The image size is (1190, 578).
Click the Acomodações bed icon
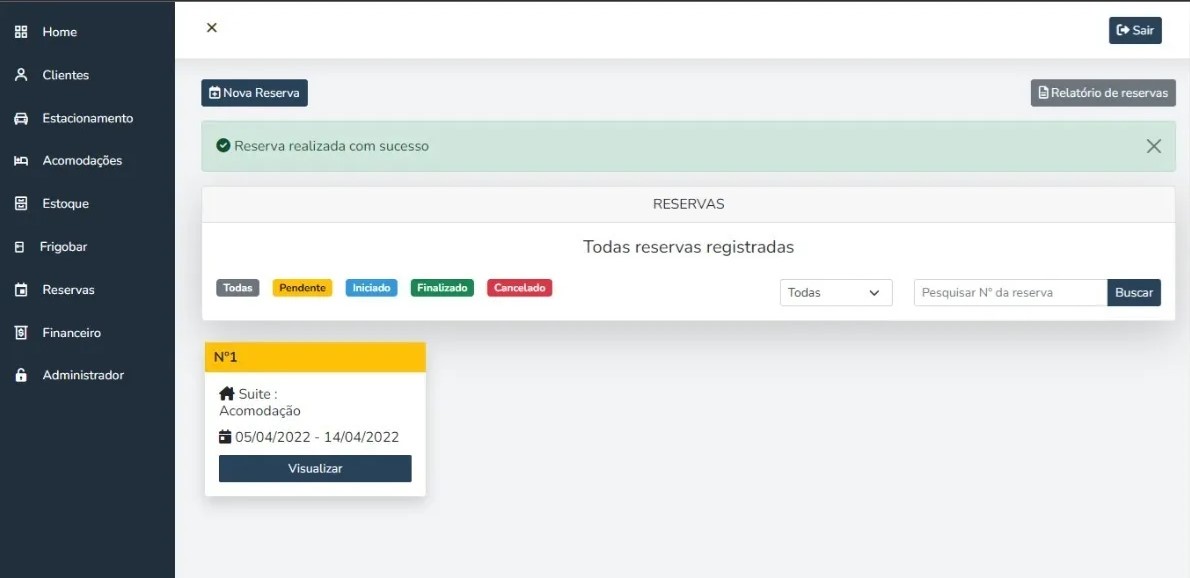tap(23, 160)
